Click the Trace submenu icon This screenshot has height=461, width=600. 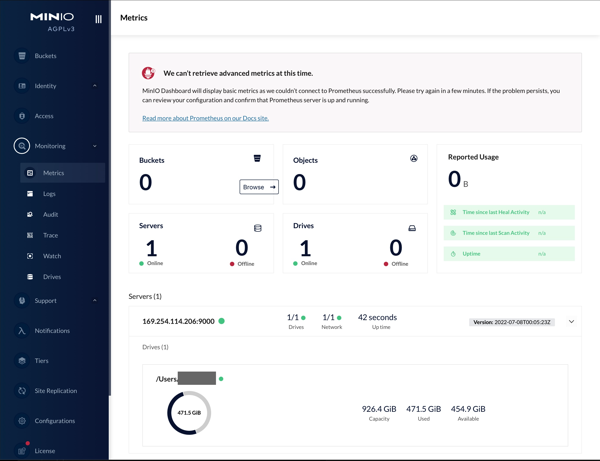pos(30,235)
